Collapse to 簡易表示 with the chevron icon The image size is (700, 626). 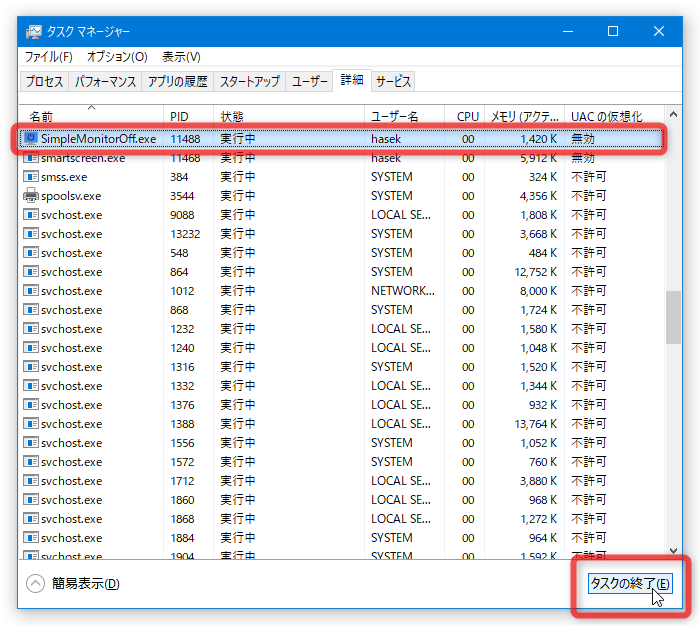35,583
